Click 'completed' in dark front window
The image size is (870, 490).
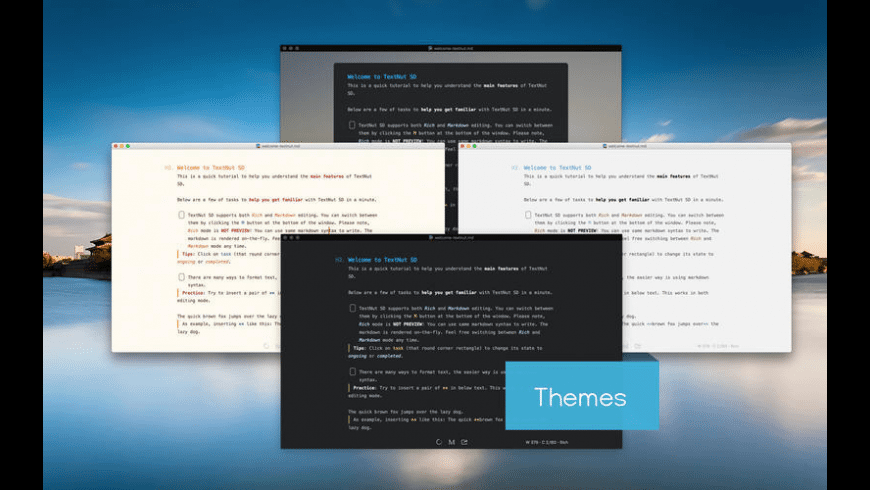pyautogui.click(x=389, y=356)
